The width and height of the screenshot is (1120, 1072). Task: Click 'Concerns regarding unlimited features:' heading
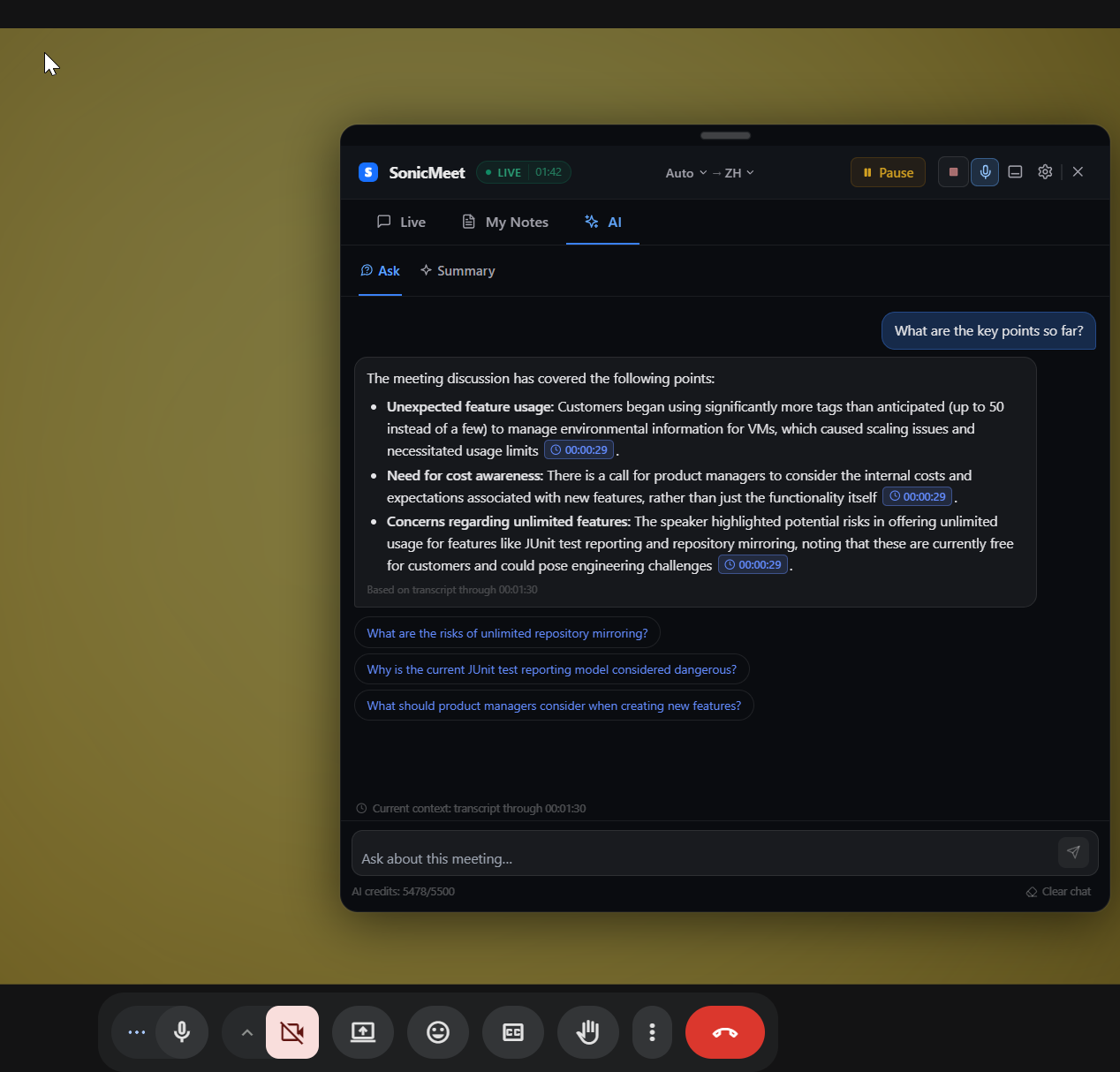[x=509, y=522]
